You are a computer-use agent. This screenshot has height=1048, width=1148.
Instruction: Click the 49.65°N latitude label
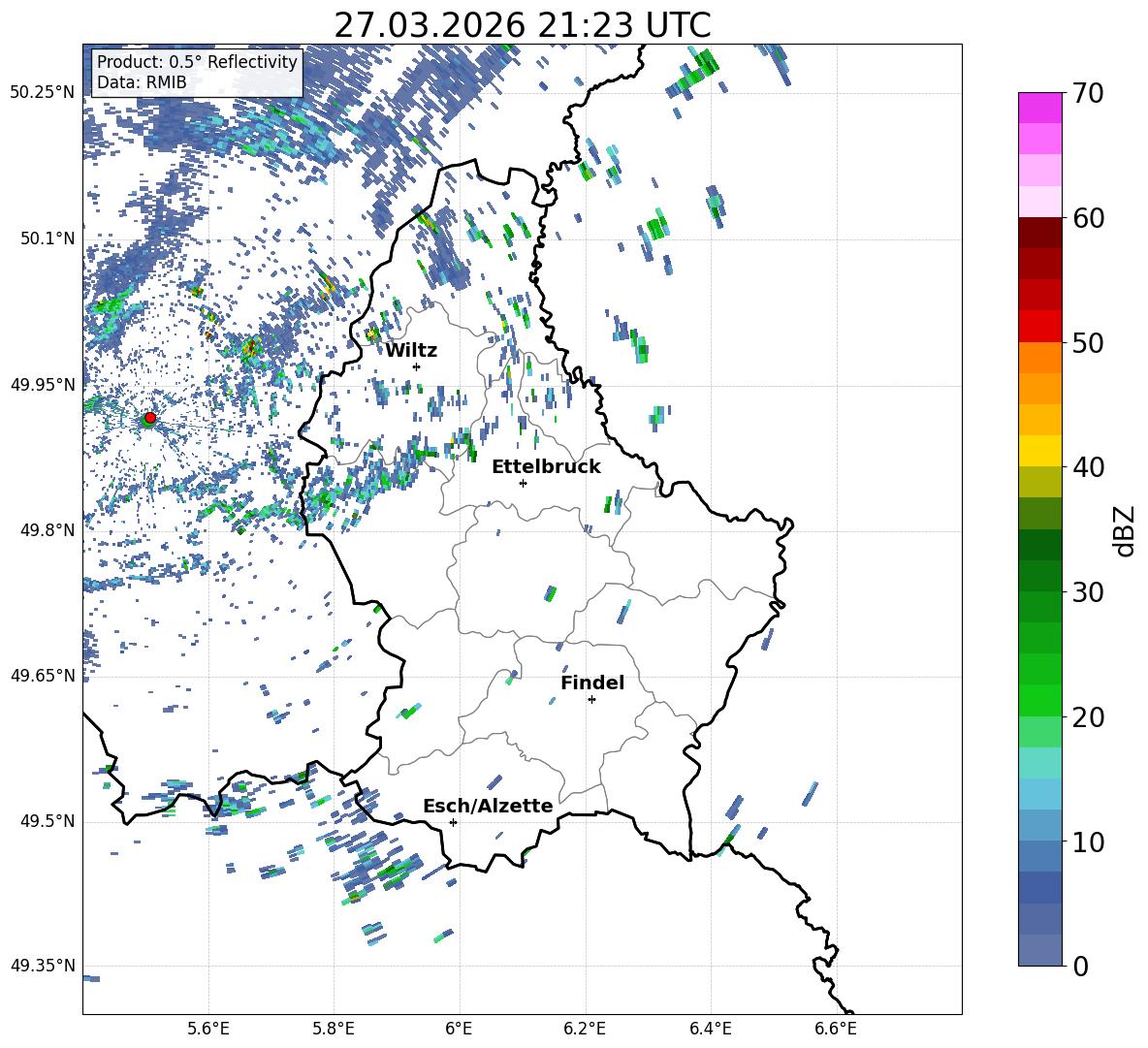click(x=43, y=676)
